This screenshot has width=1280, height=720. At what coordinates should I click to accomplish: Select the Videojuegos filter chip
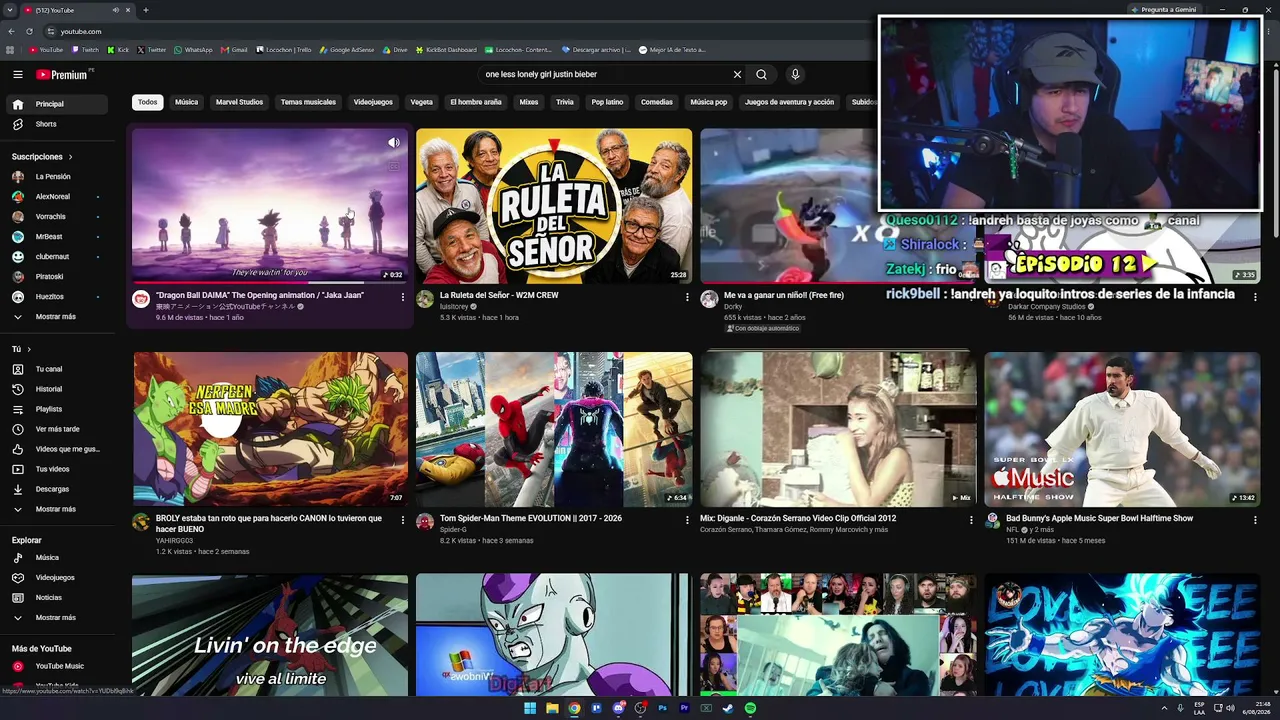pyautogui.click(x=373, y=102)
